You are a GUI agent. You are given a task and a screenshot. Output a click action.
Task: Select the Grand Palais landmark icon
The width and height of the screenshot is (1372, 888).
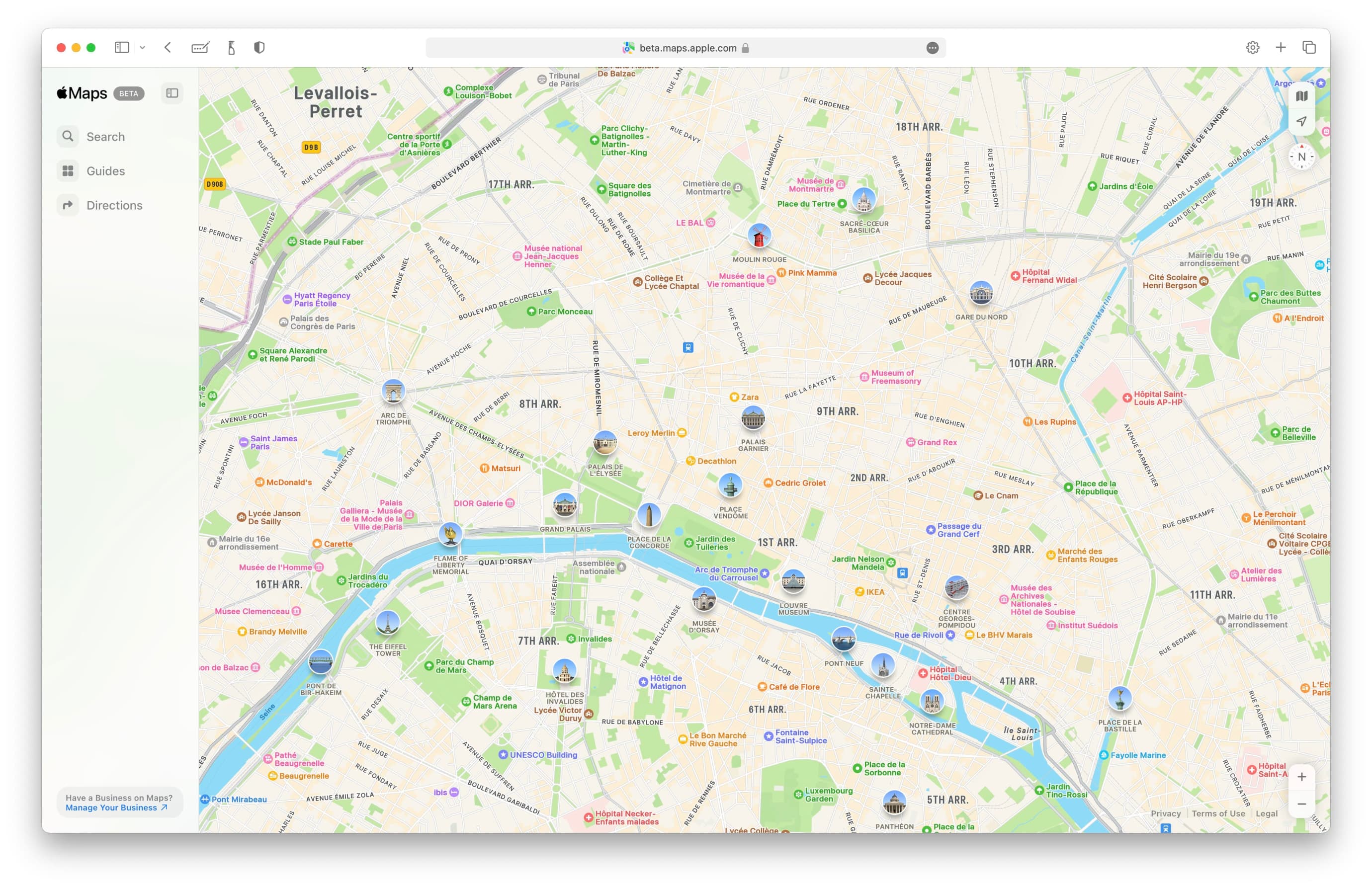pyautogui.click(x=564, y=505)
